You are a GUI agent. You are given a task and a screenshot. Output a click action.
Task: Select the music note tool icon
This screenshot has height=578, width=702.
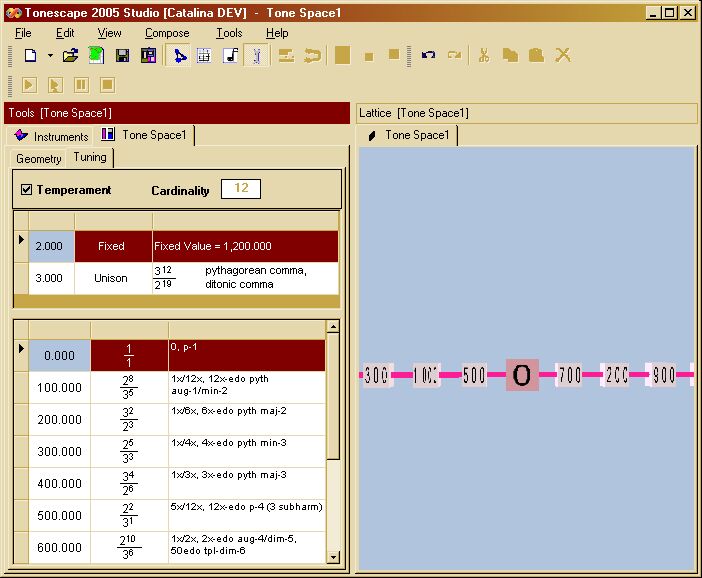231,56
